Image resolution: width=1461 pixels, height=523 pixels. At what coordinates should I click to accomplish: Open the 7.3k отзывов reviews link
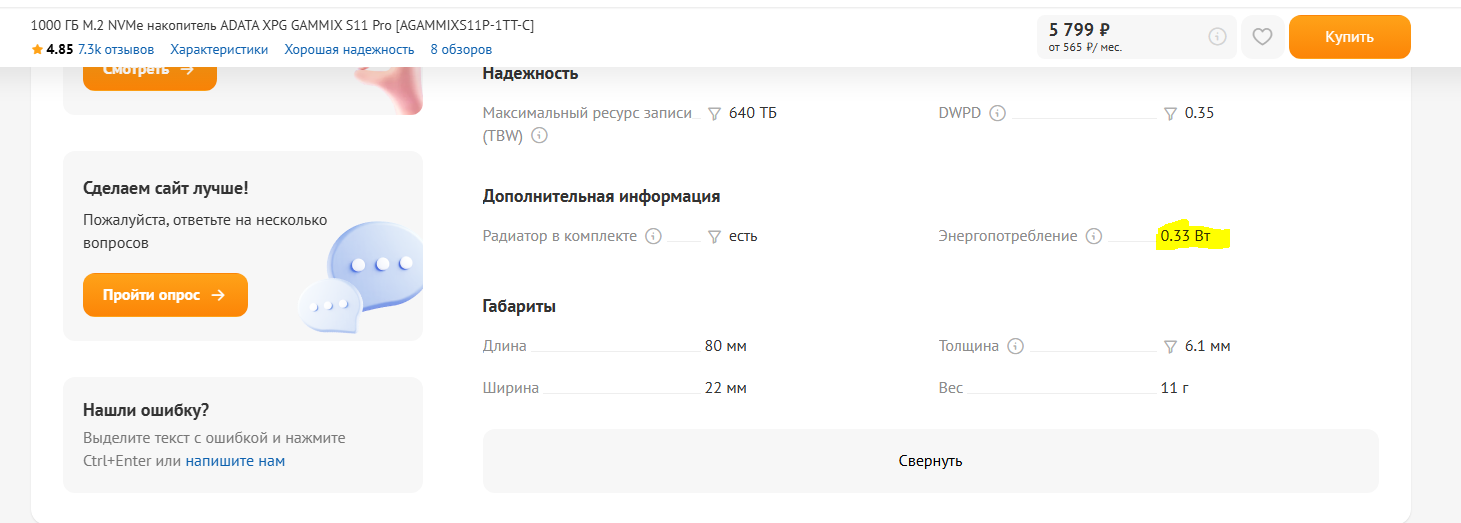116,49
